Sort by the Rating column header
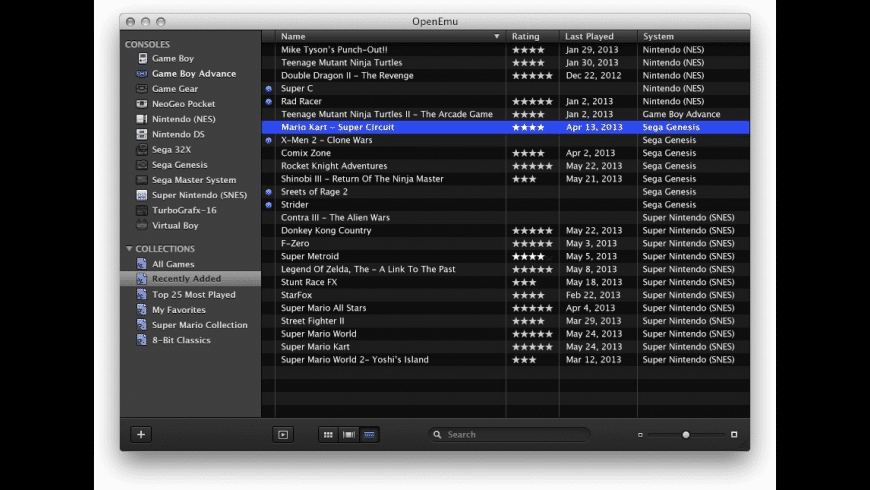This screenshot has width=870, height=490. coord(533,37)
